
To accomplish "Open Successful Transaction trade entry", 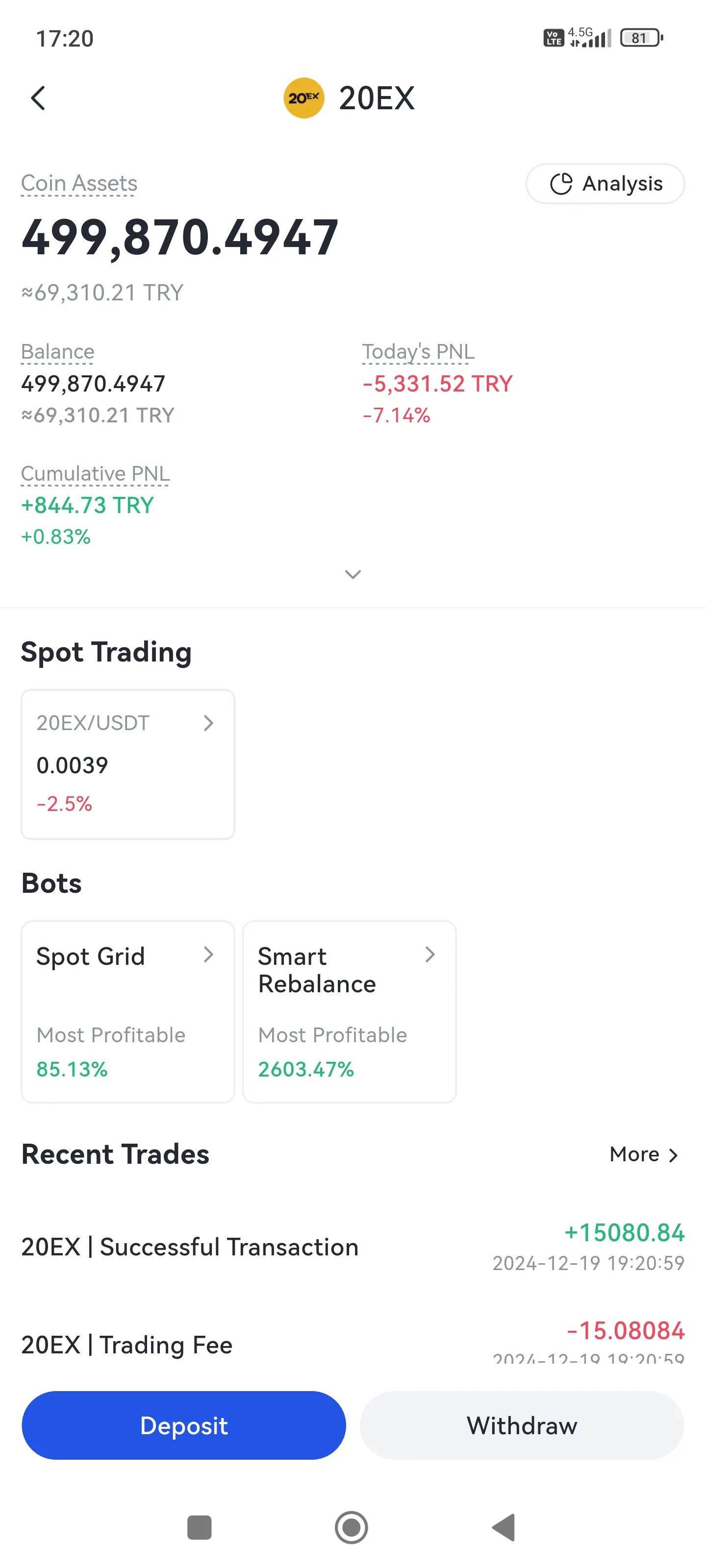I will click(353, 1247).
